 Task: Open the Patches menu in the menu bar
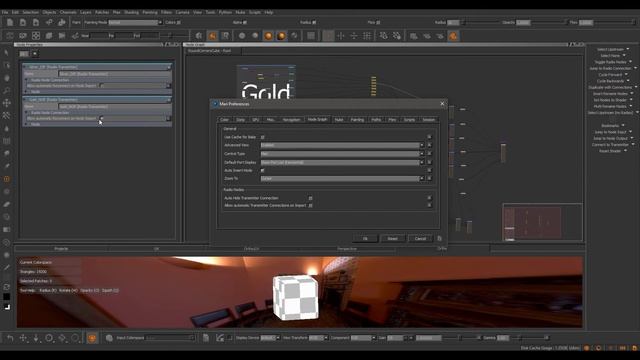[102, 12]
